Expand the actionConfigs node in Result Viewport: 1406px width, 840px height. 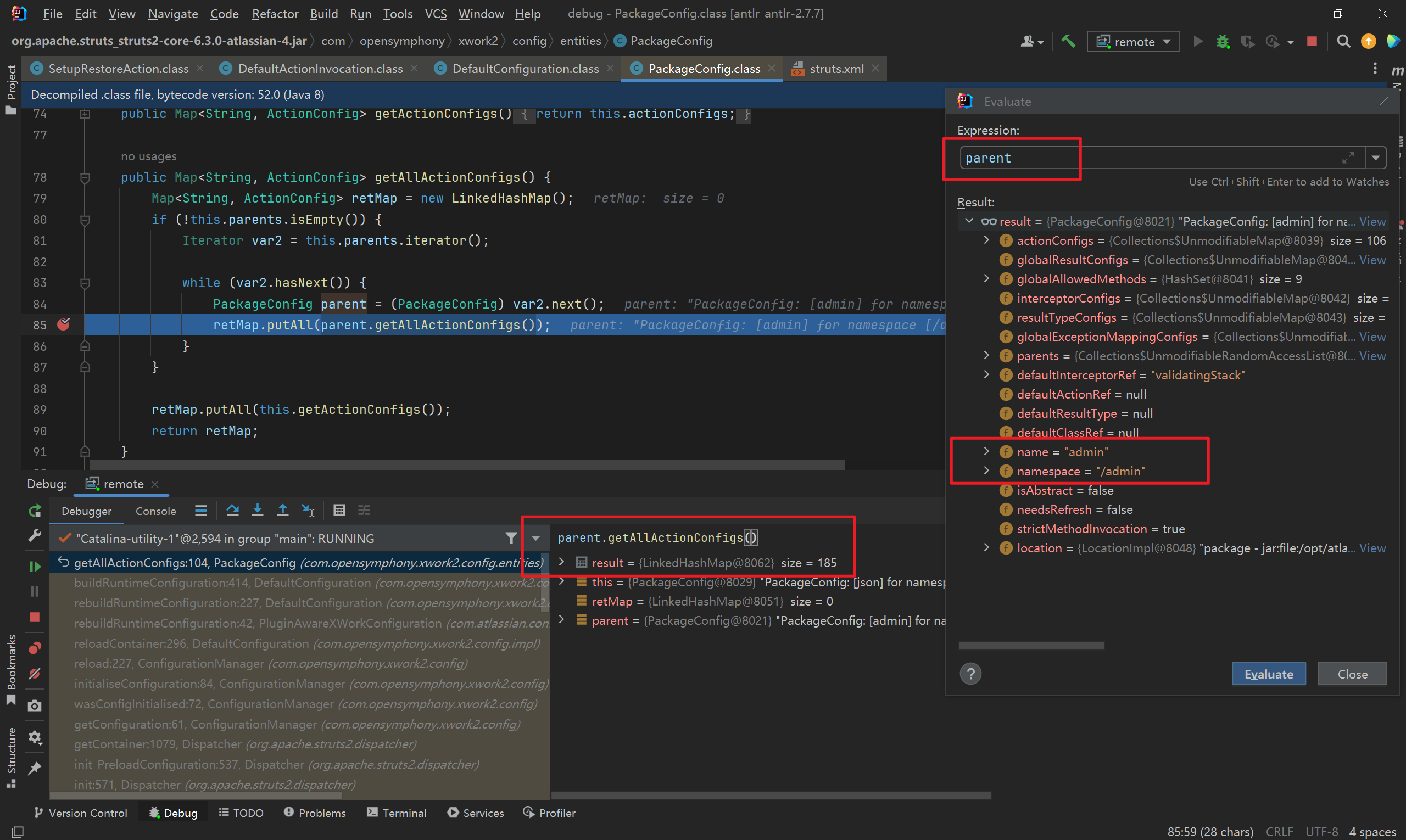click(986, 240)
